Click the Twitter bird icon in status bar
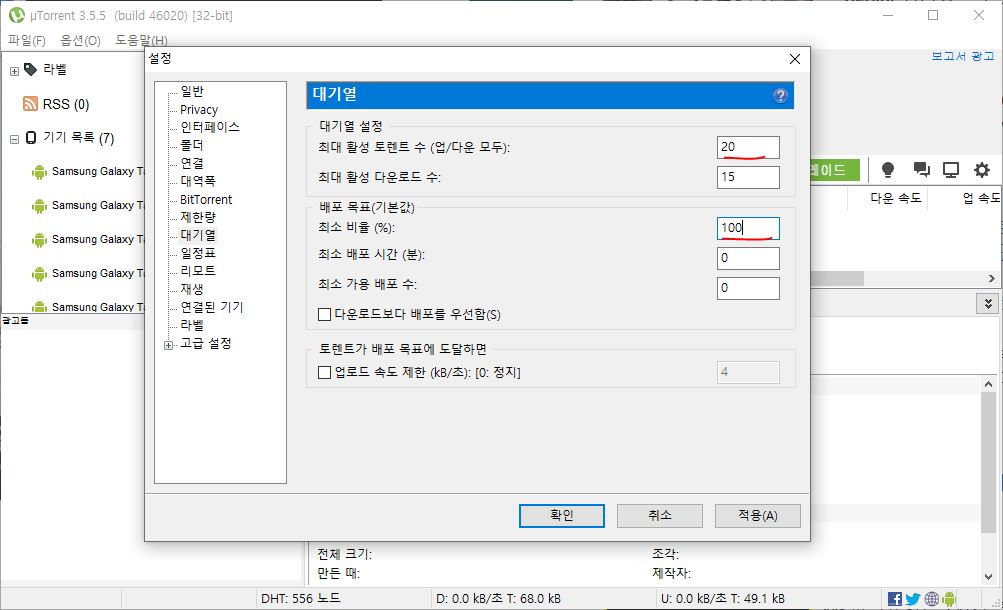The width and height of the screenshot is (1003, 610). pos(913,599)
